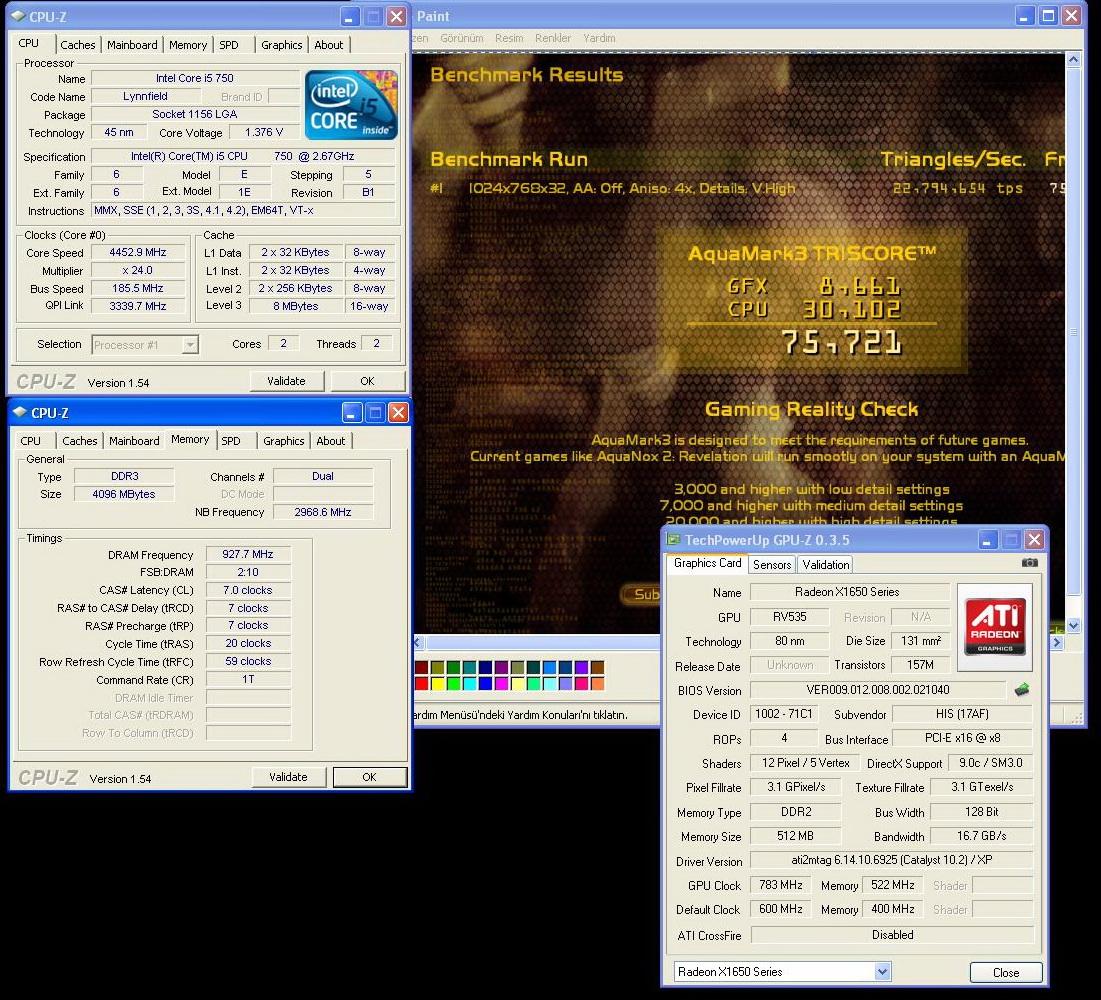This screenshot has width=1101, height=1000.
Task: Click the Memory Size value 512 MB
Action: (796, 836)
